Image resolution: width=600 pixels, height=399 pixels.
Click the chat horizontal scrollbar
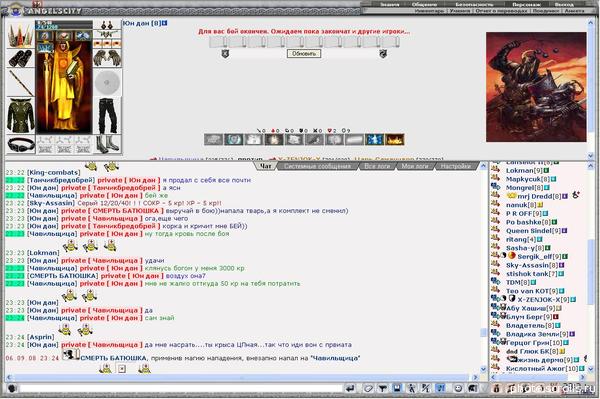pyautogui.click(x=241, y=377)
